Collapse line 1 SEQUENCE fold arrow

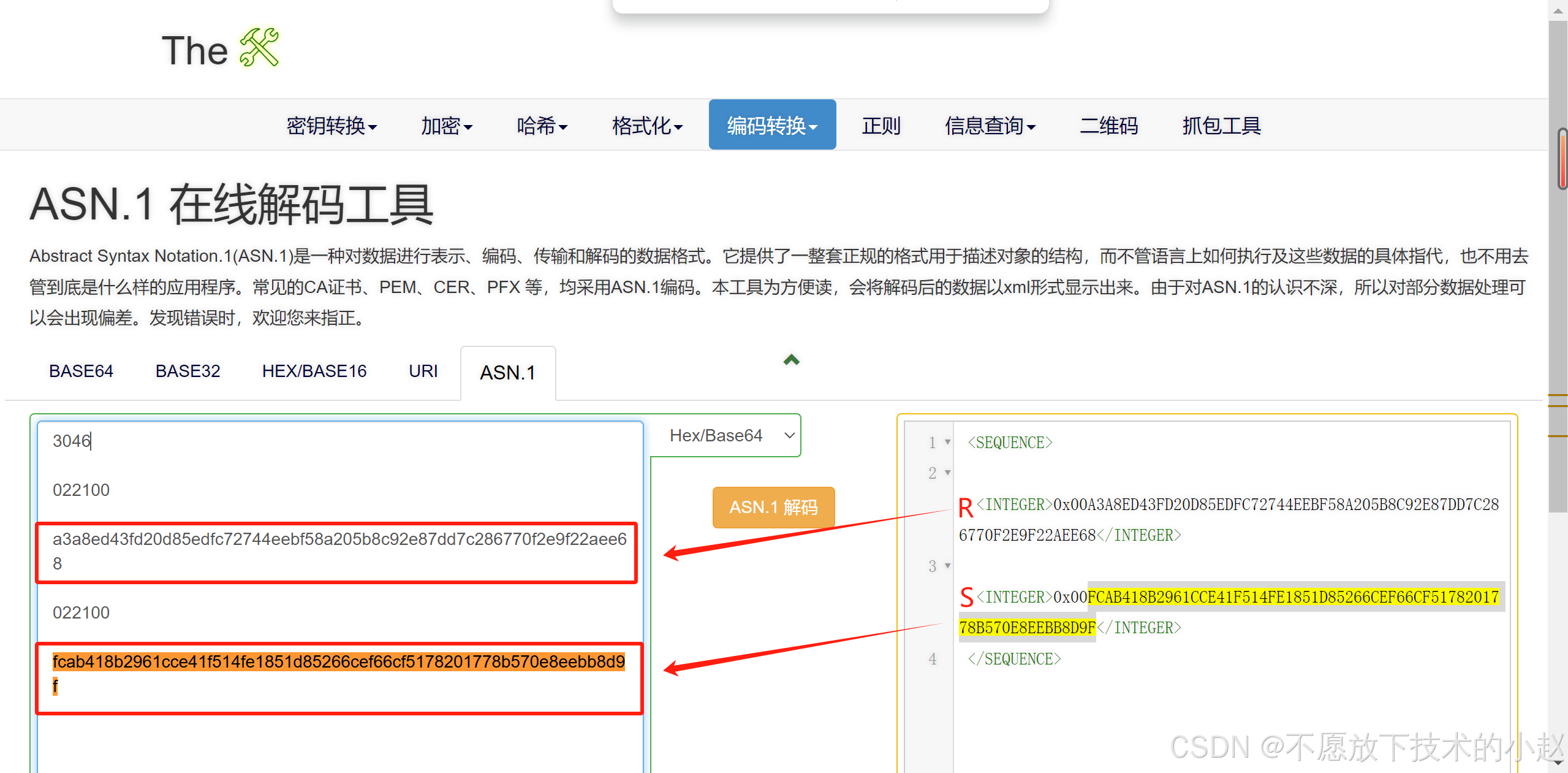947,442
